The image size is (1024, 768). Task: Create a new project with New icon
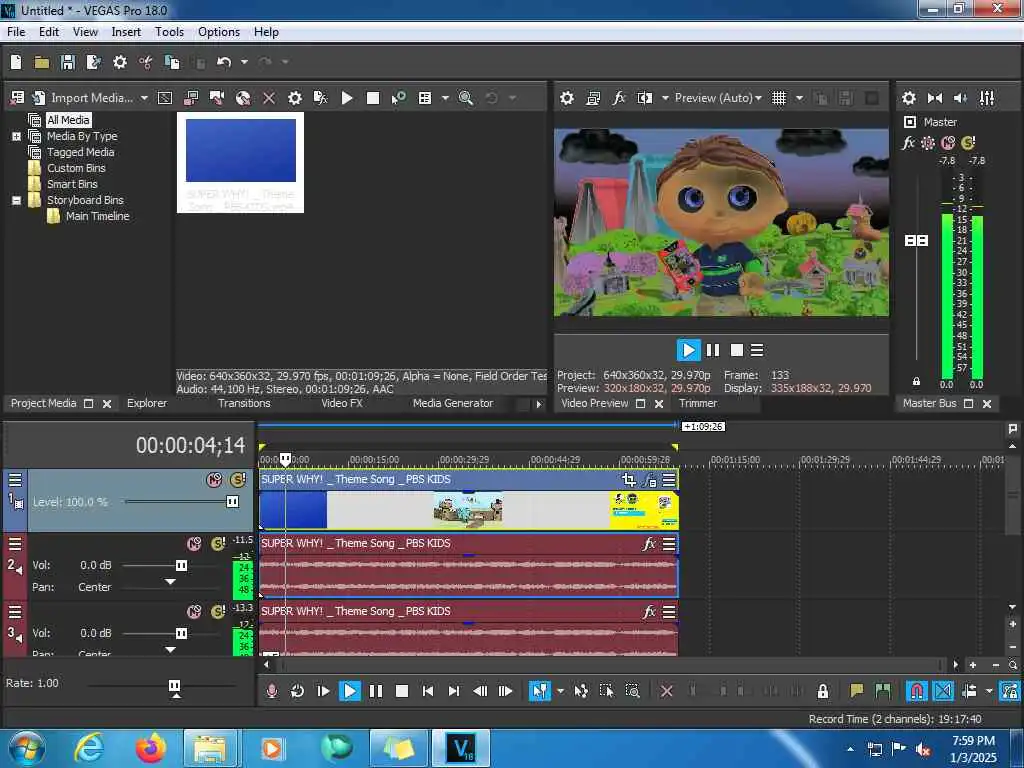16,62
